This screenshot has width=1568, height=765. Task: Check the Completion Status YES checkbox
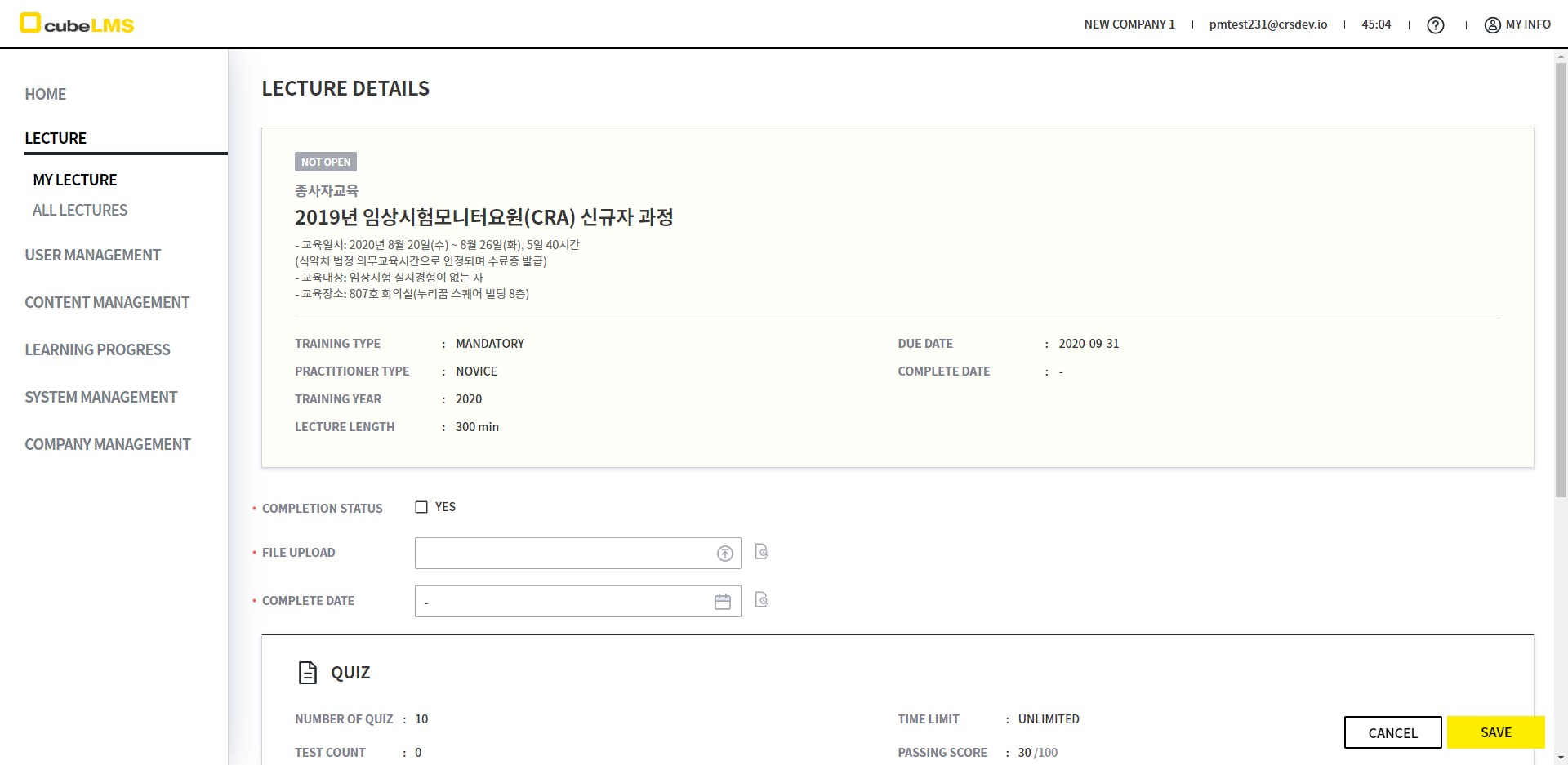[x=421, y=507]
